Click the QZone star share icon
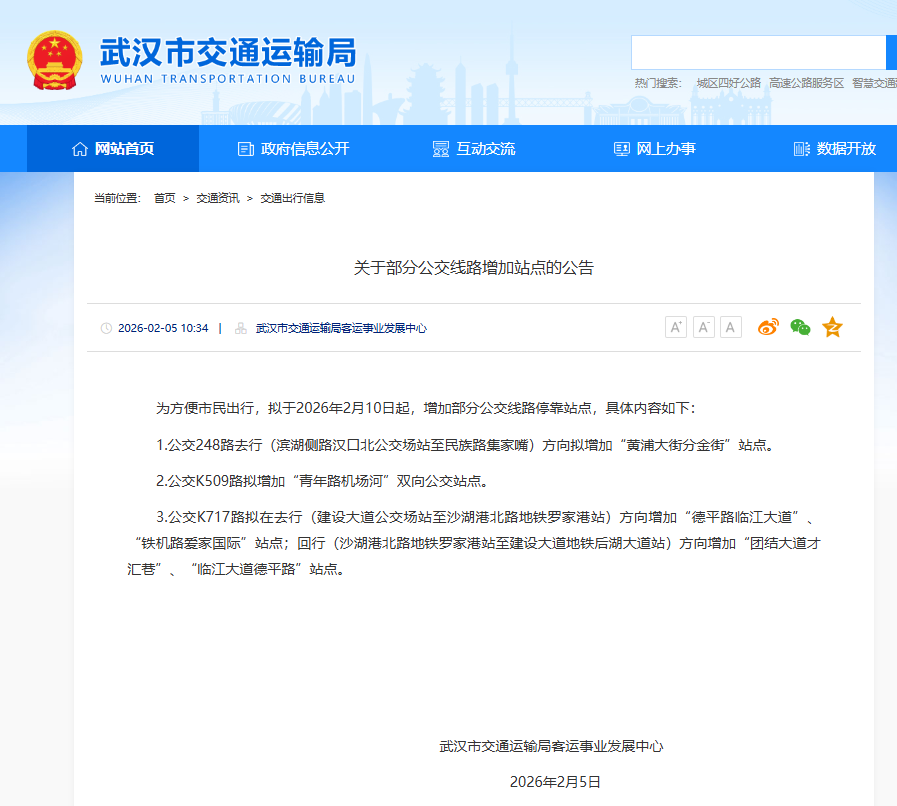The image size is (897, 806). click(x=831, y=327)
